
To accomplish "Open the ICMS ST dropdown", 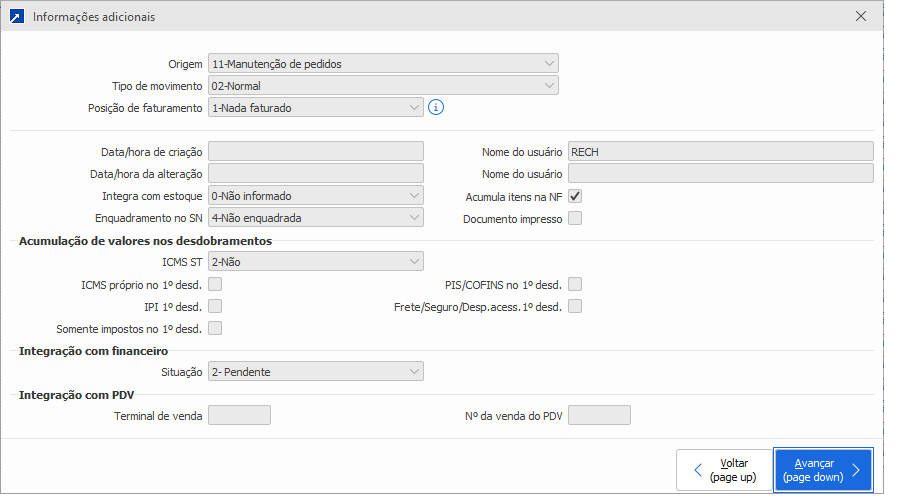I will (316, 262).
